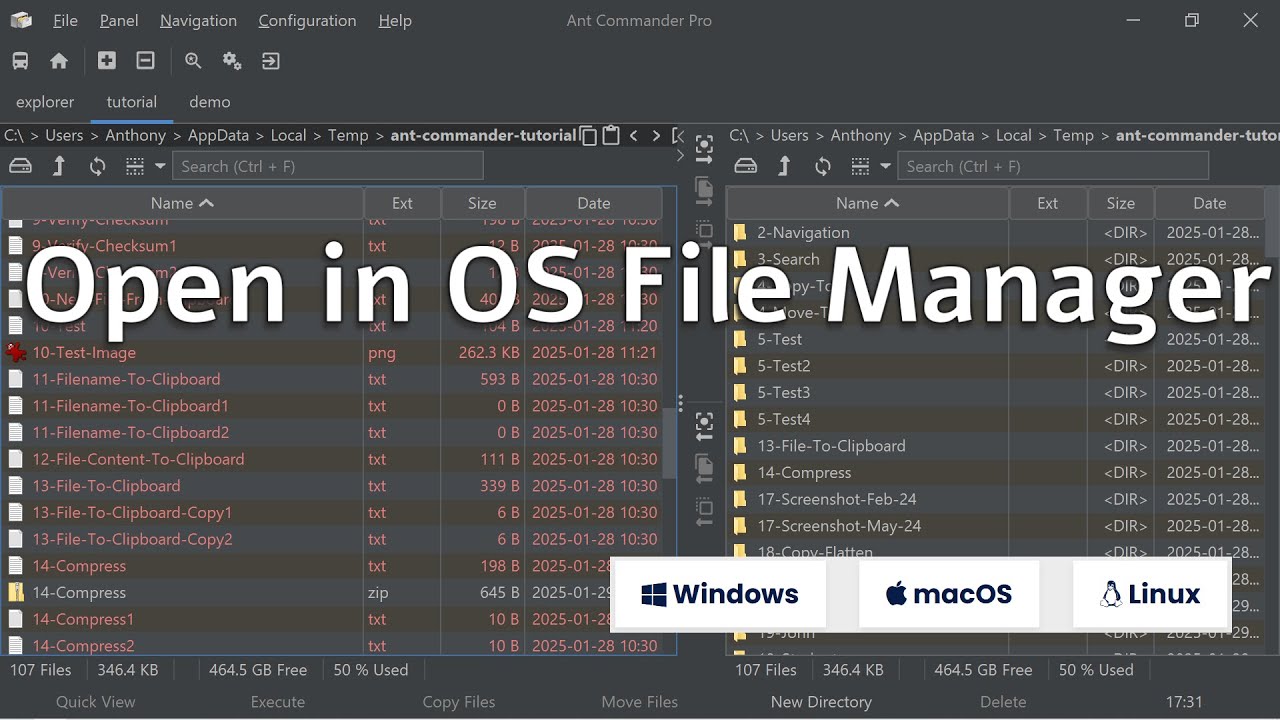This screenshot has height=720, width=1280.
Task: Click Delete in the bottom bar
Action: click(1003, 702)
